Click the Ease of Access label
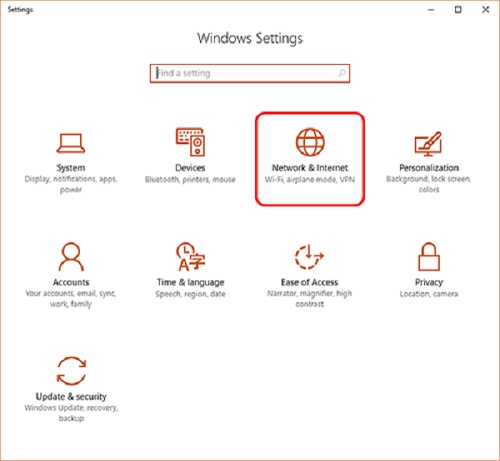Image resolution: width=500 pixels, height=461 pixels. tap(310, 282)
